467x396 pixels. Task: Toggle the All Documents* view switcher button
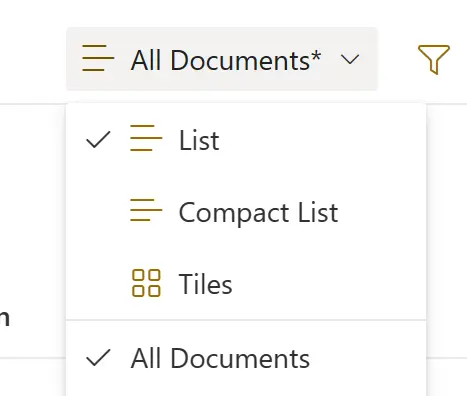(x=222, y=59)
